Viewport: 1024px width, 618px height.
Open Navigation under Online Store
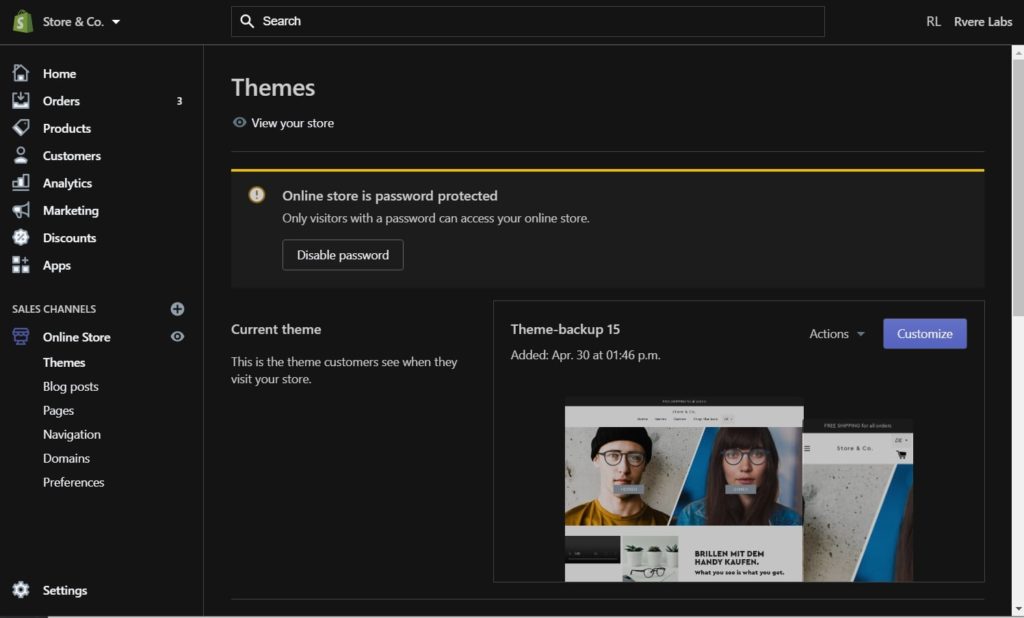pos(71,434)
